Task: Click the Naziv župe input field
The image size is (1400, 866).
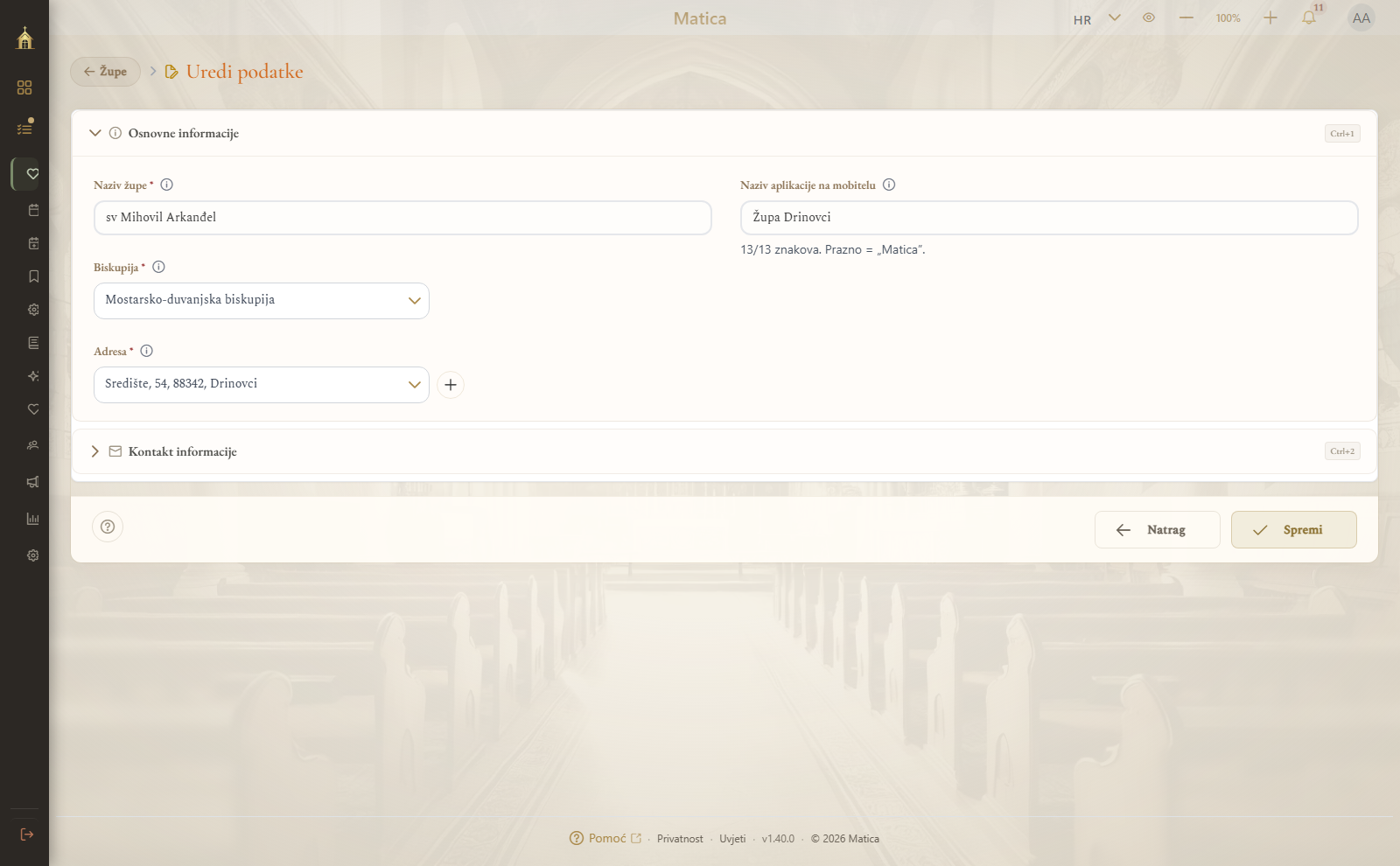Action: (402, 218)
